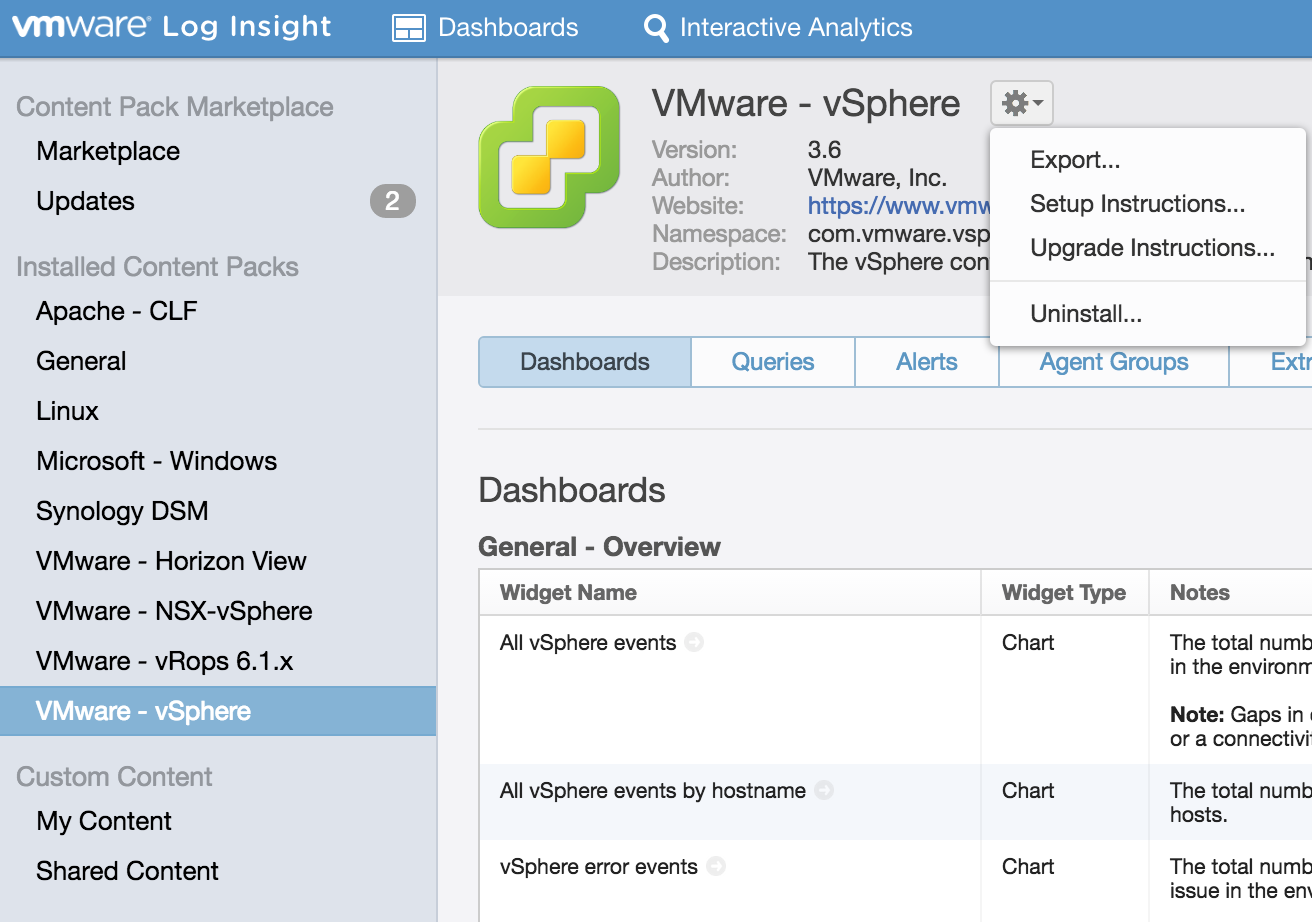Click the vSphere content pack logo icon
The image size is (1312, 922).
coord(550,157)
